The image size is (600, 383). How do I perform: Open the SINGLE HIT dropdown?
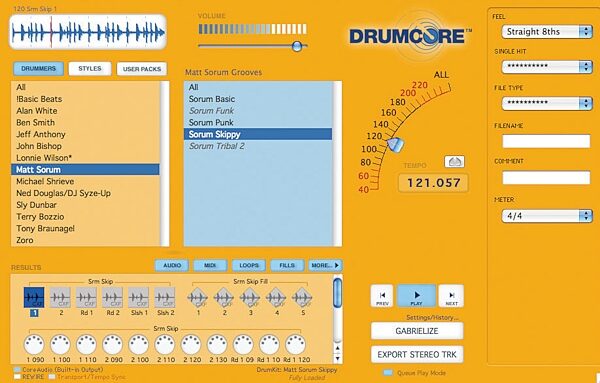(547, 67)
